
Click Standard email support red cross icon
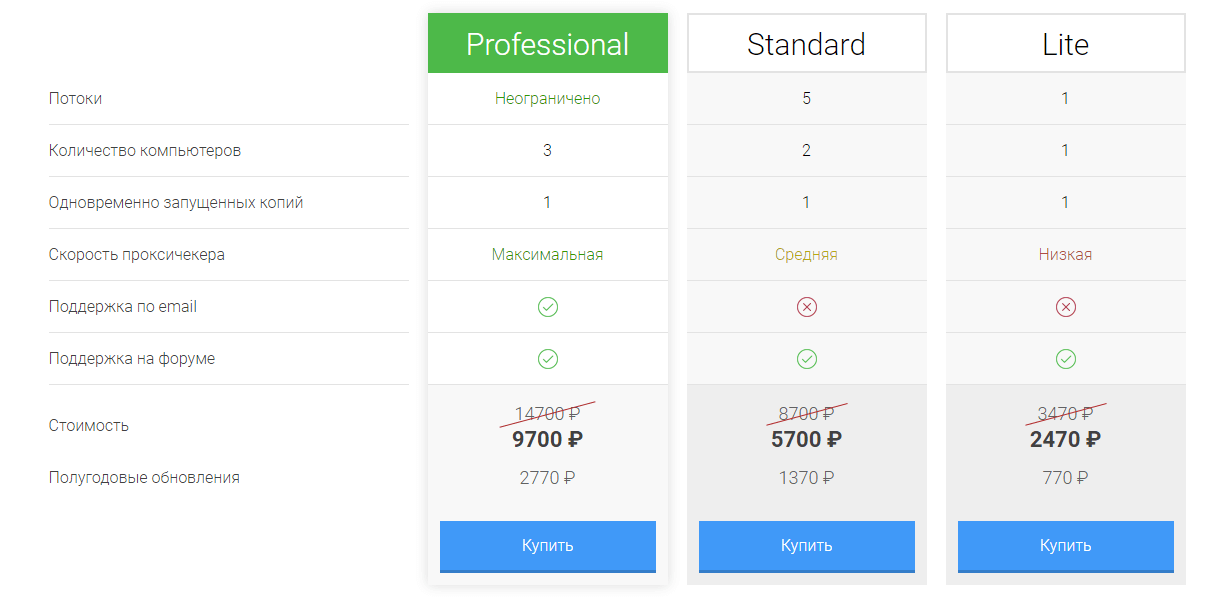[807, 307]
